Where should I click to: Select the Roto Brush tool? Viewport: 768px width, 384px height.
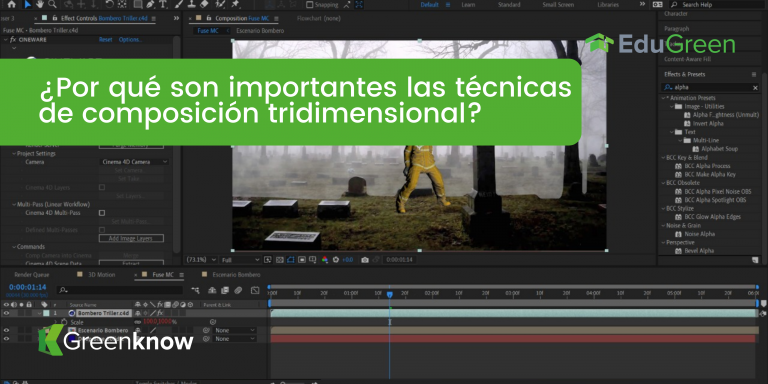pos(220,4)
